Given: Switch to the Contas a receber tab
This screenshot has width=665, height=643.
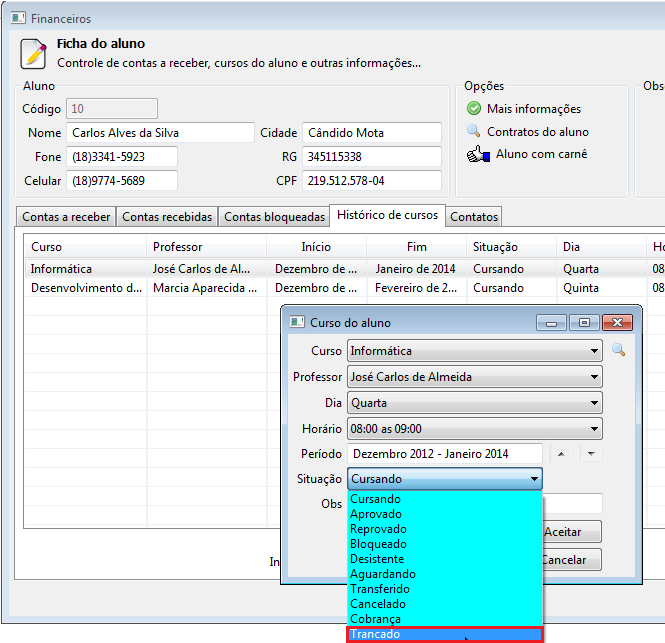Looking at the screenshot, I should 66,217.
